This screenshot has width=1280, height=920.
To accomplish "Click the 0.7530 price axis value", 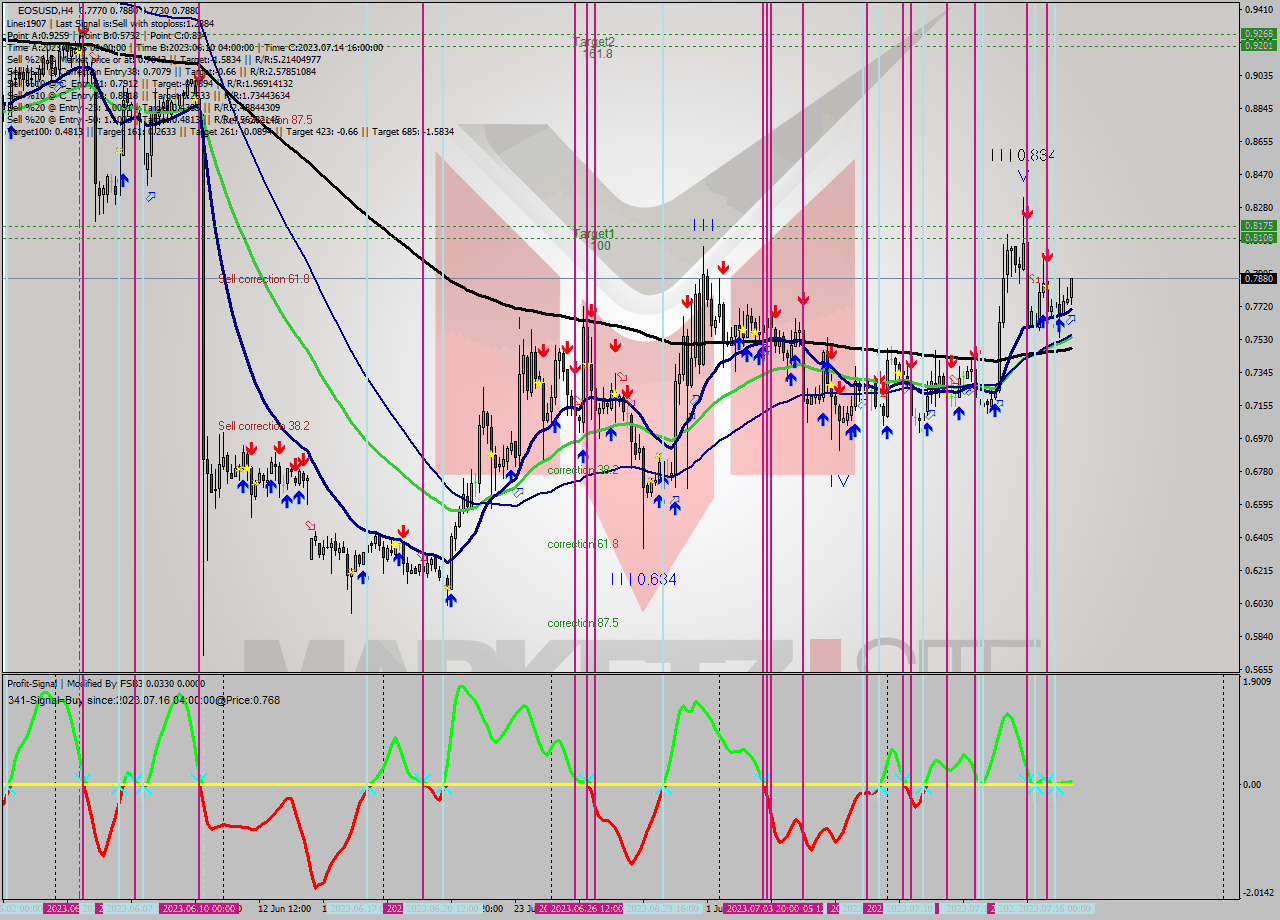I will click(x=1258, y=339).
